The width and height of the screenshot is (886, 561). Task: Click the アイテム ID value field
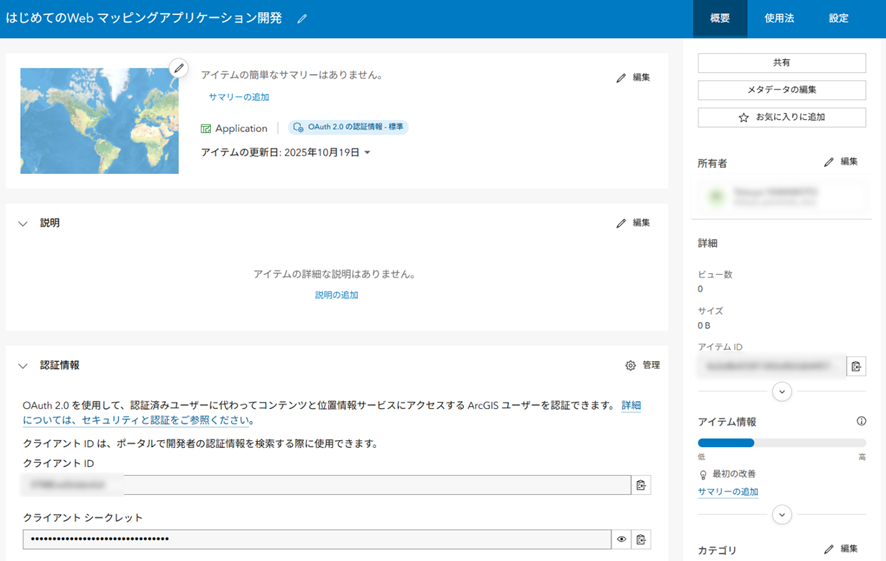point(772,366)
